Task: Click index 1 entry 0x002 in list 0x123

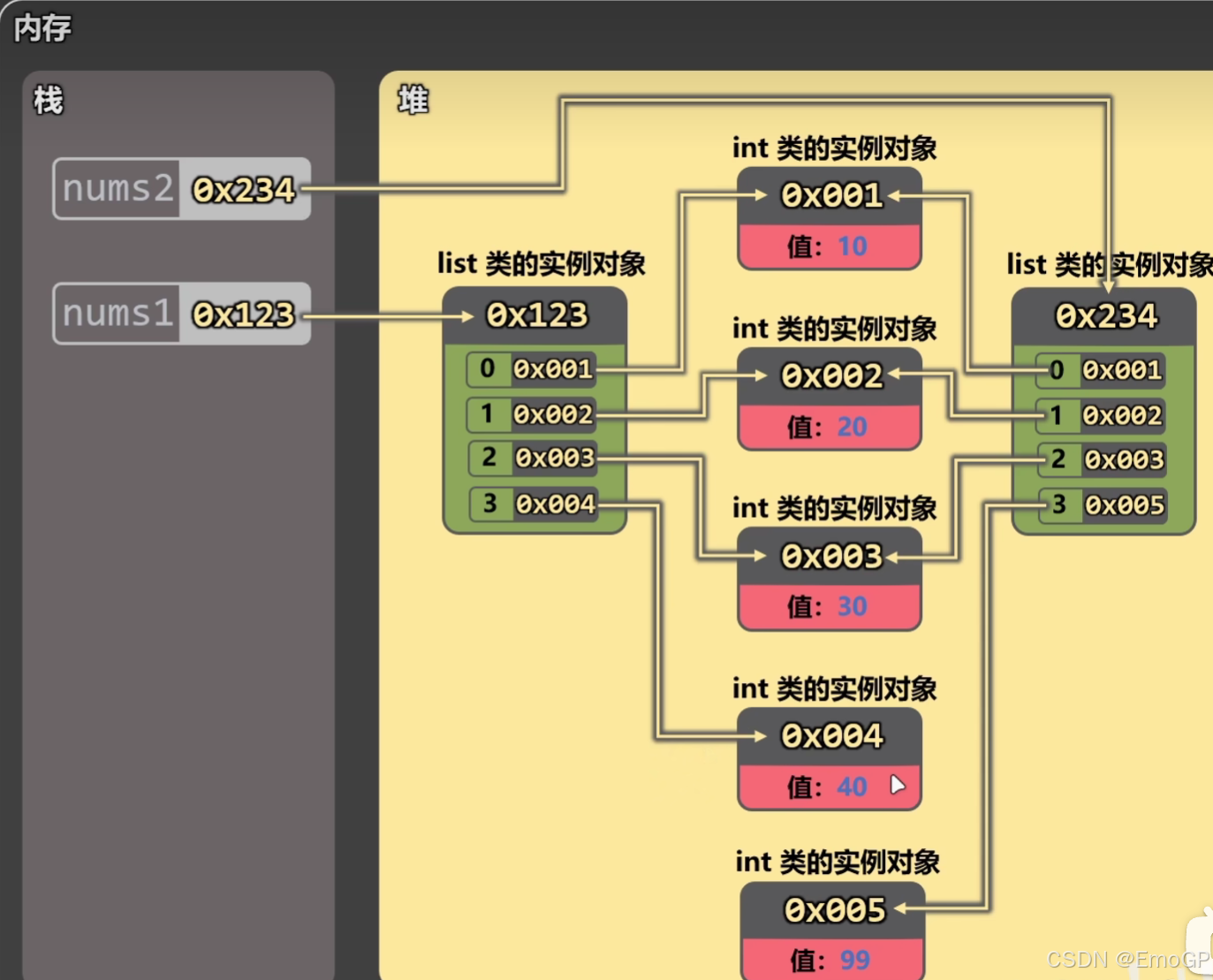Action: point(533,414)
